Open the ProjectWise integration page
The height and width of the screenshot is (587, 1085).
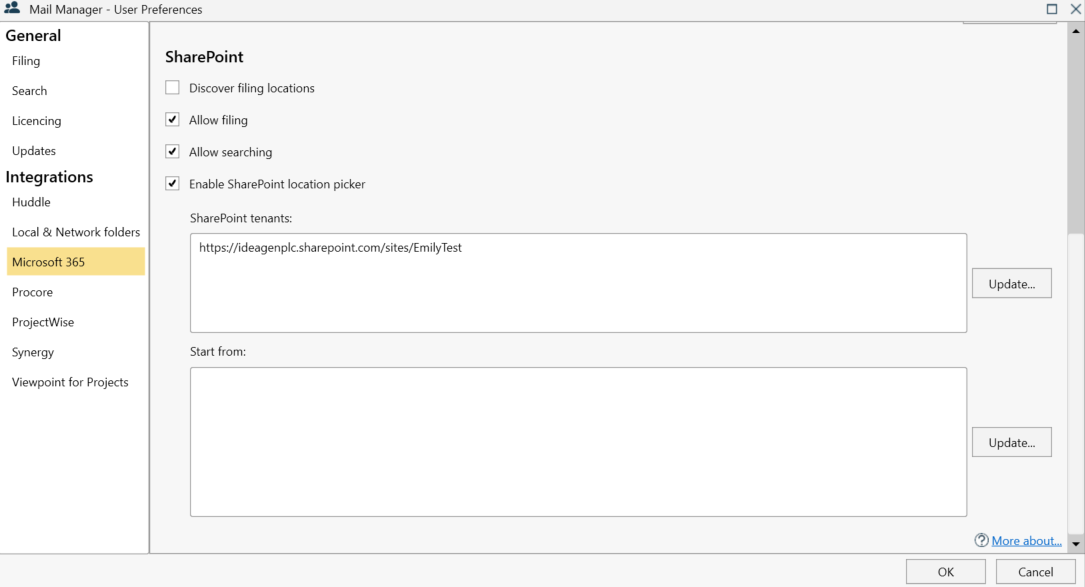tap(43, 322)
